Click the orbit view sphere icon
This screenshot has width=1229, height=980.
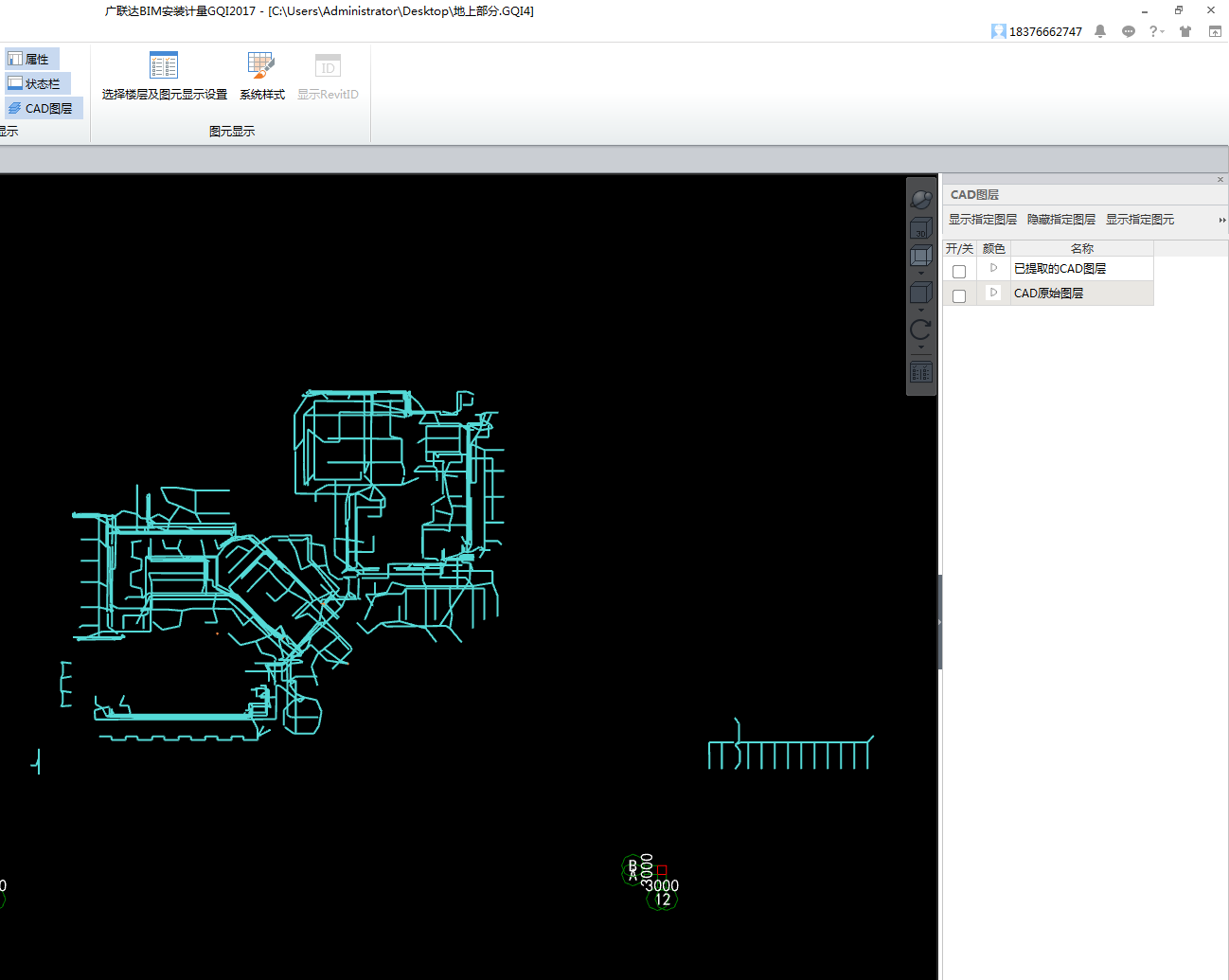(x=921, y=199)
